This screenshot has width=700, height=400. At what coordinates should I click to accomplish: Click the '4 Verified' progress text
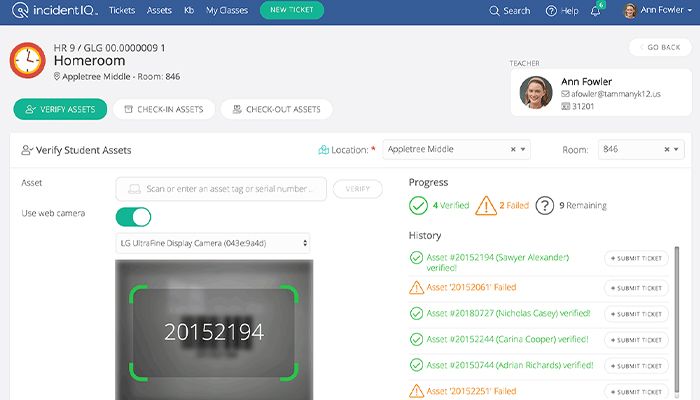pyautogui.click(x=451, y=205)
